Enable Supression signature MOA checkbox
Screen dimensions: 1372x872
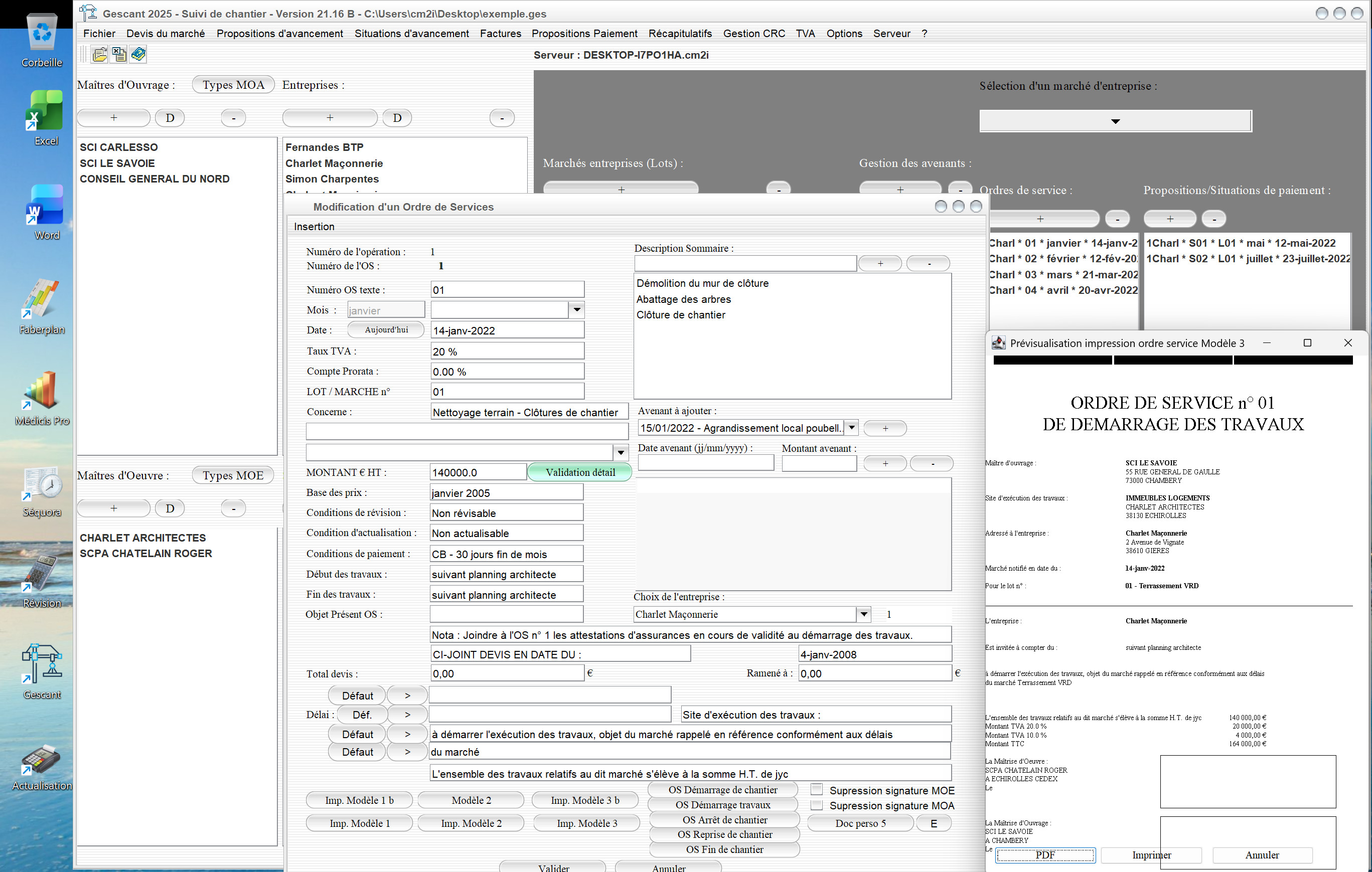(817, 805)
